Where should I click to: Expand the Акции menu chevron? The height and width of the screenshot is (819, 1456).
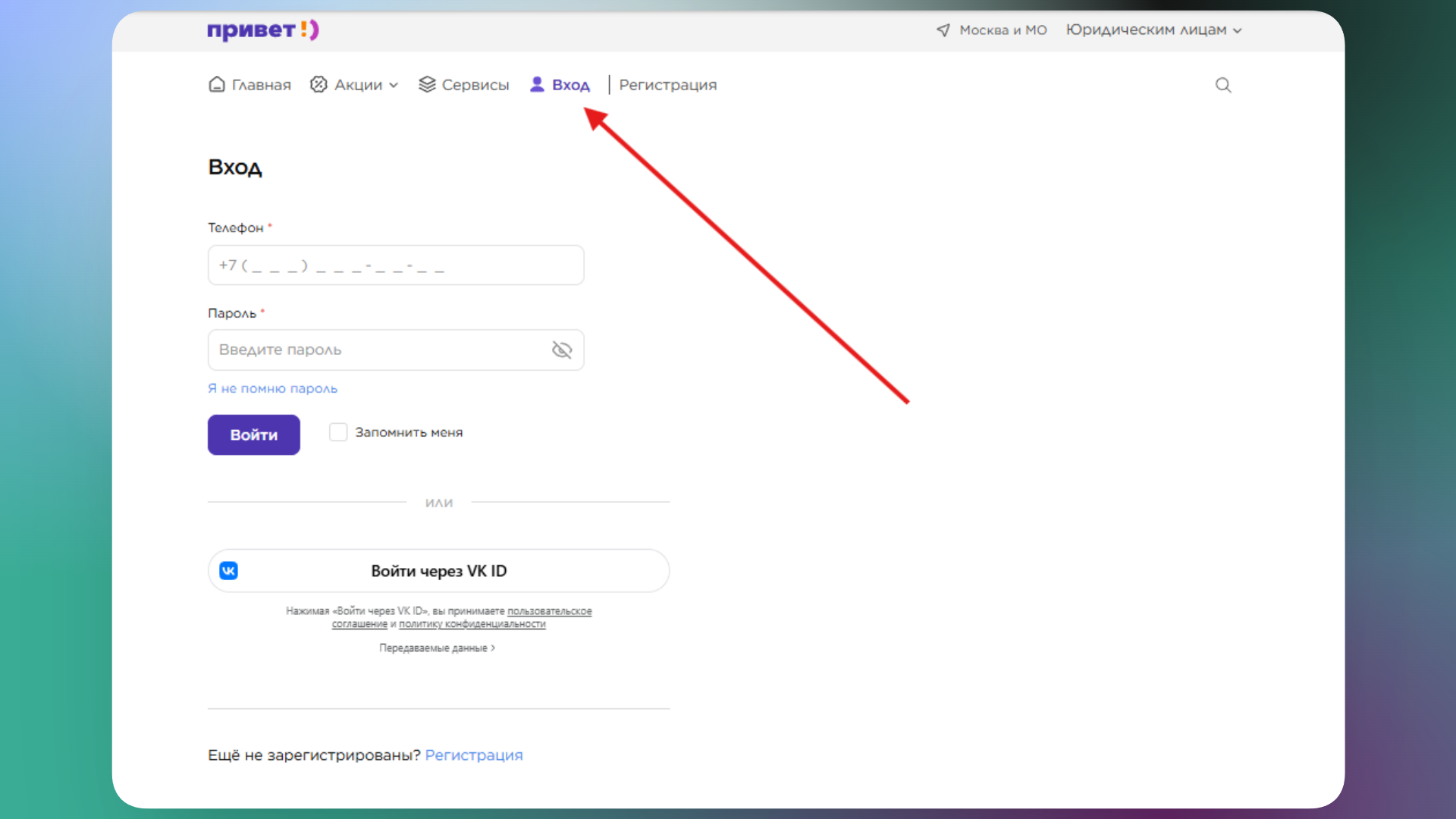[394, 86]
